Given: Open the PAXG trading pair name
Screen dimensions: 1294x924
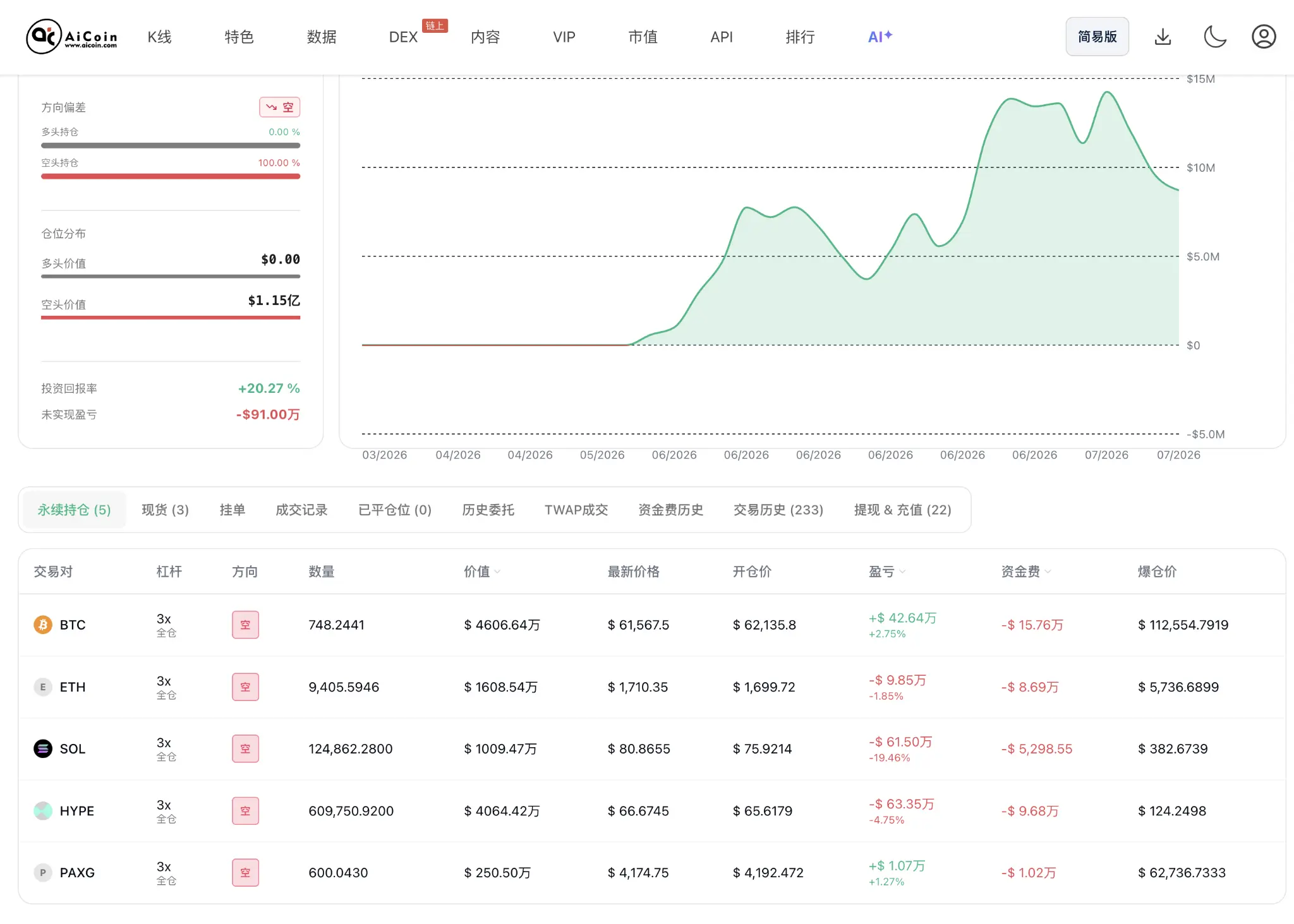Looking at the screenshot, I should [x=77, y=872].
